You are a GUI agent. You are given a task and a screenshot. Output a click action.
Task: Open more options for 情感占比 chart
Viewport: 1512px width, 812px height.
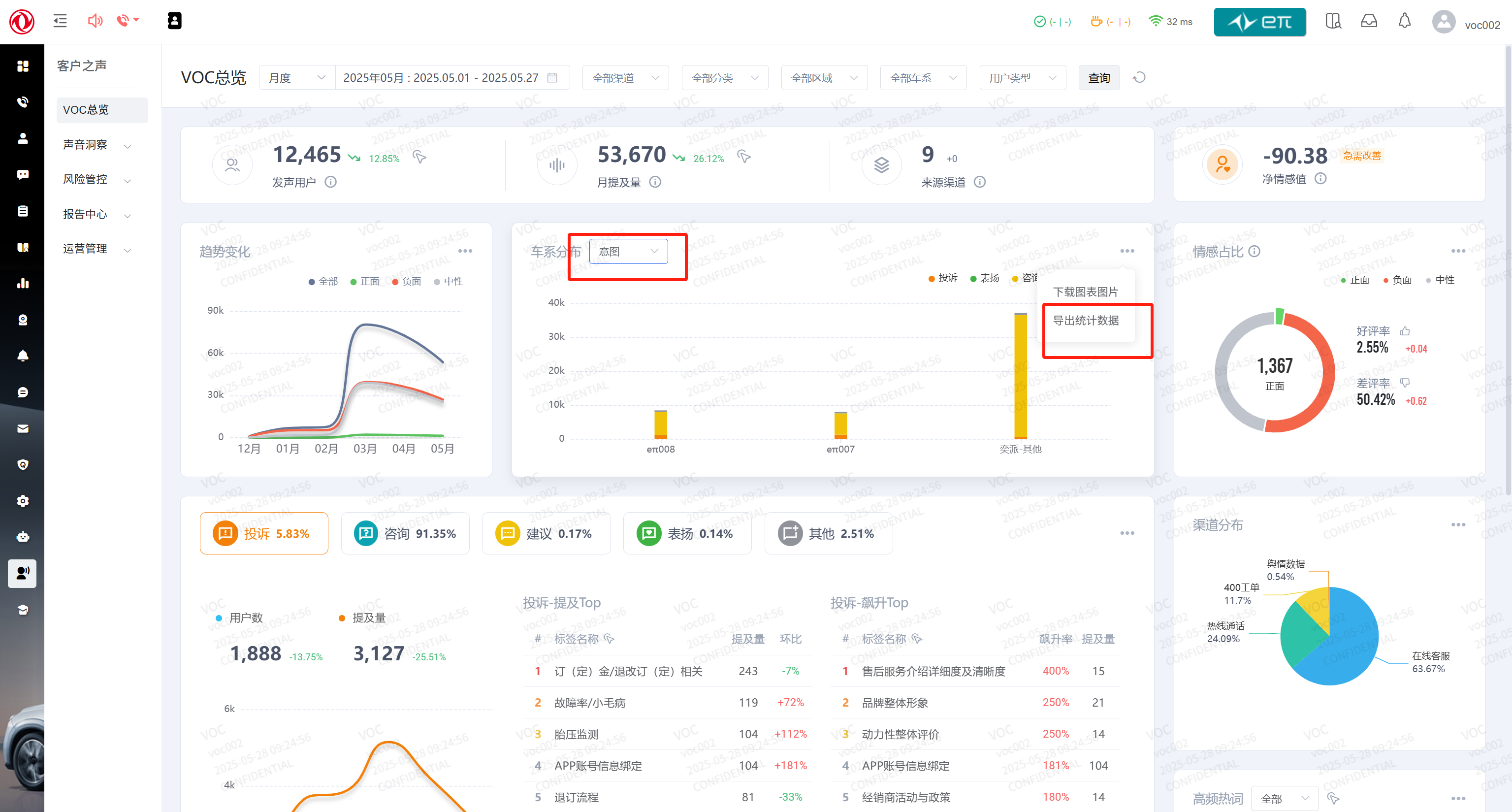click(x=1458, y=251)
